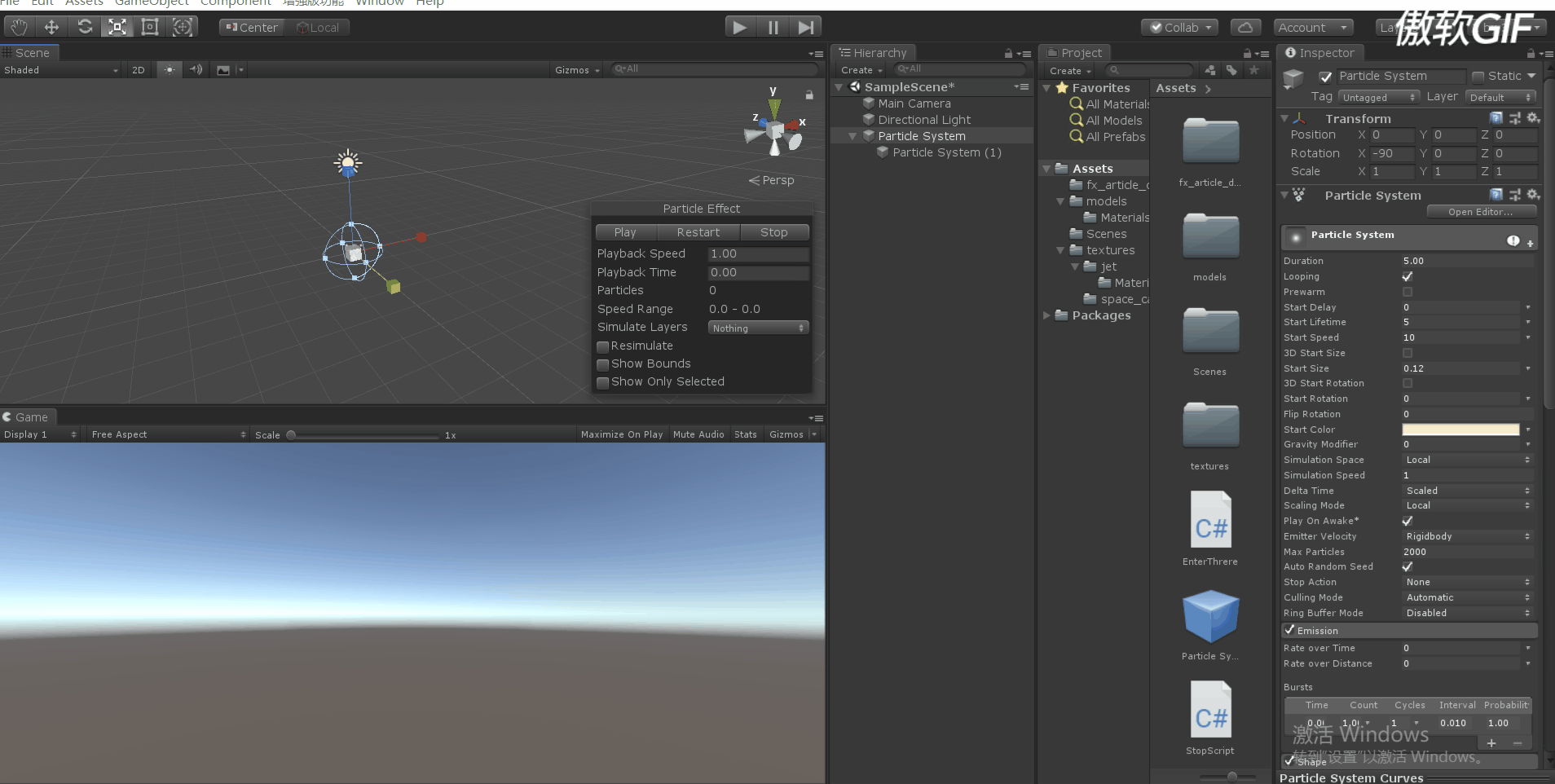Adjust Game view Scale slider

pos(364,435)
